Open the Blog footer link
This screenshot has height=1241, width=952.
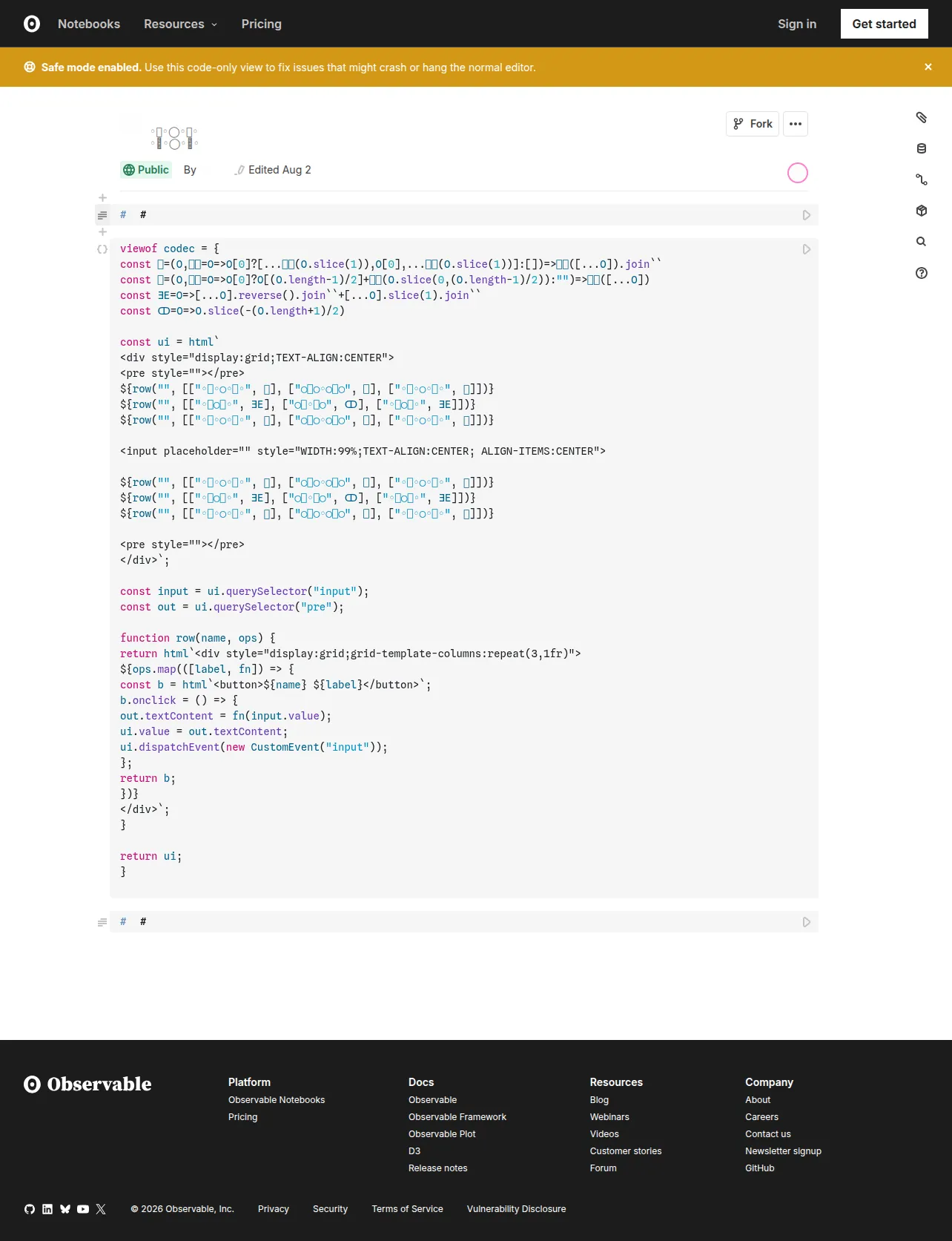point(599,1100)
